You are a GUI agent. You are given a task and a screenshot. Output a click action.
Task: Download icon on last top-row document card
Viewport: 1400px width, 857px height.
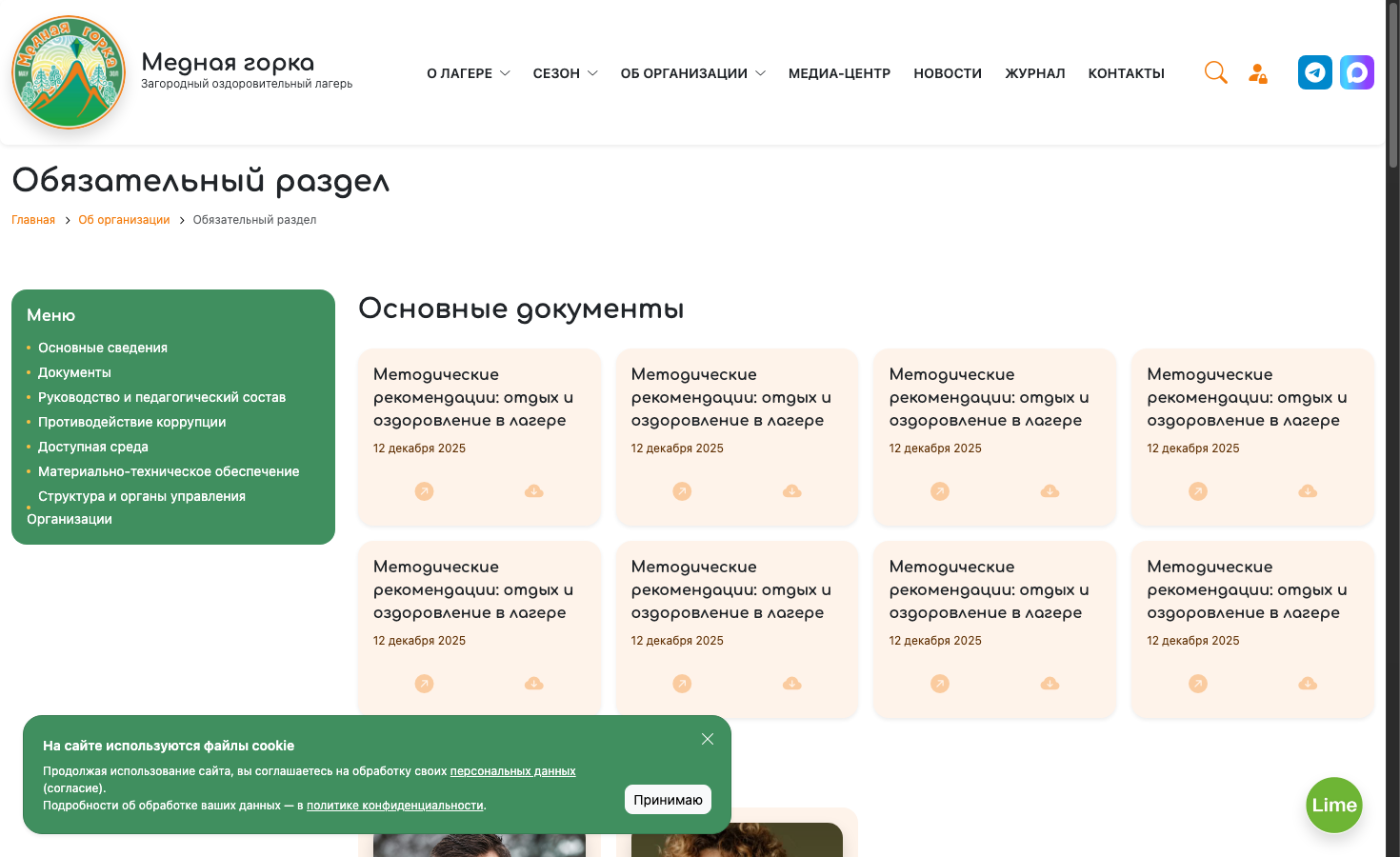(1308, 491)
